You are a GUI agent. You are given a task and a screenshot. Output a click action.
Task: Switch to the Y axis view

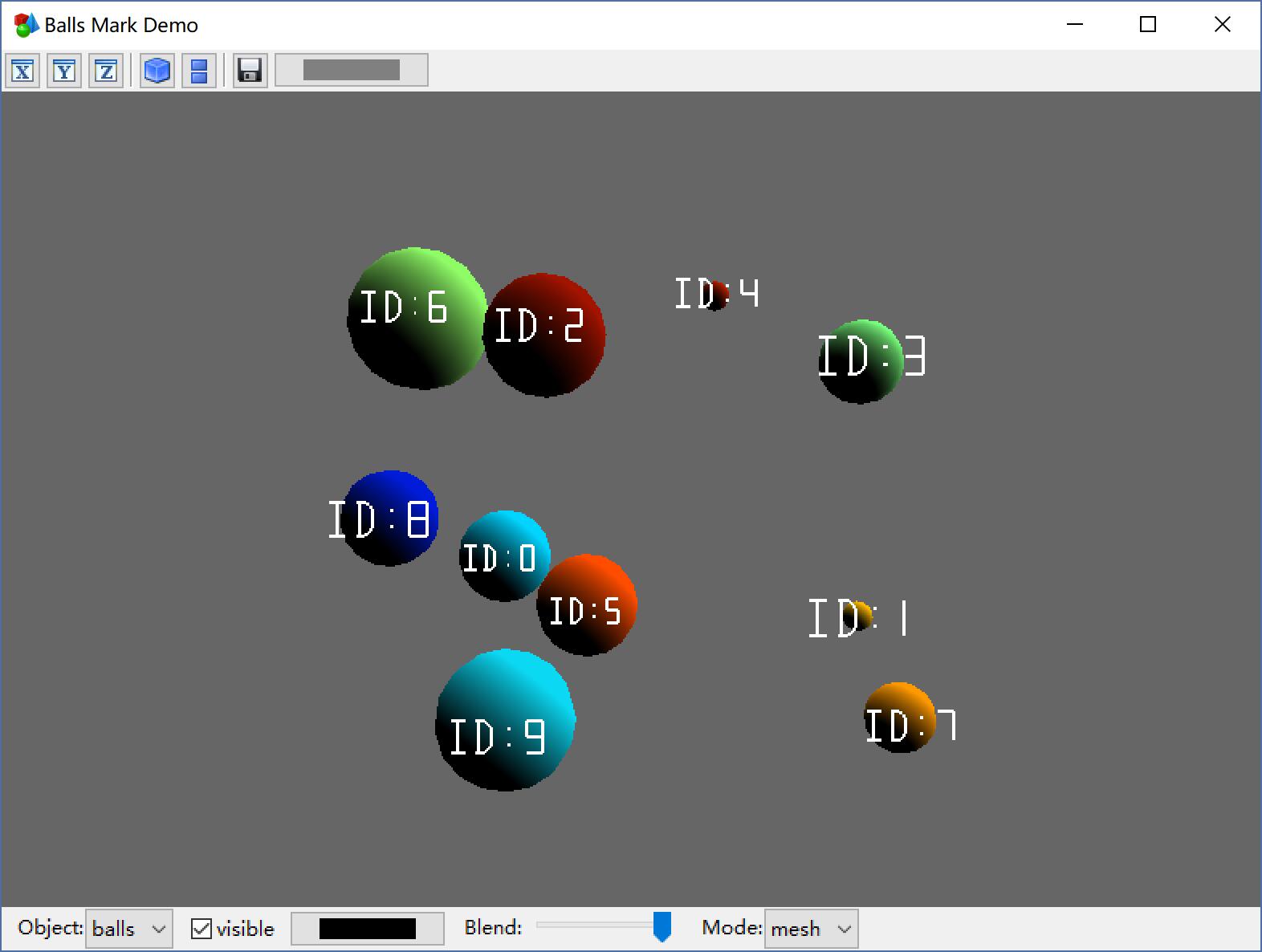(64, 71)
